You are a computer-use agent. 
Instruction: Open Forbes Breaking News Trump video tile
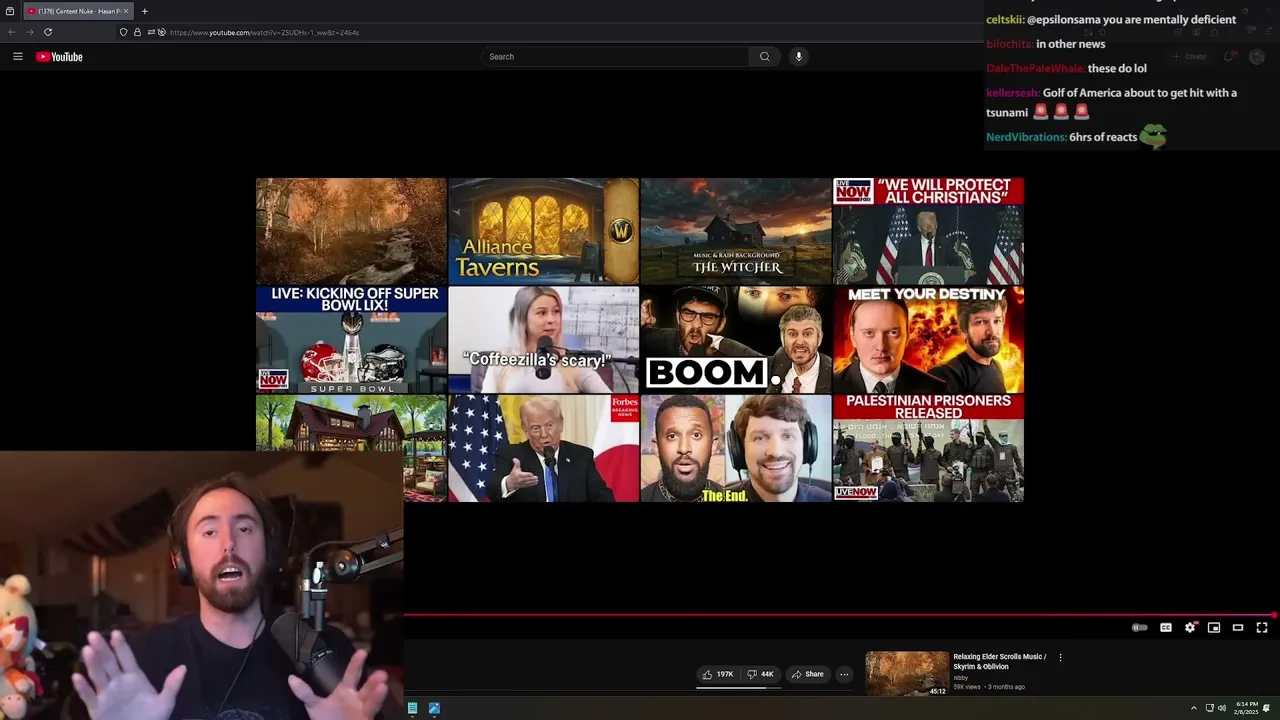point(544,447)
